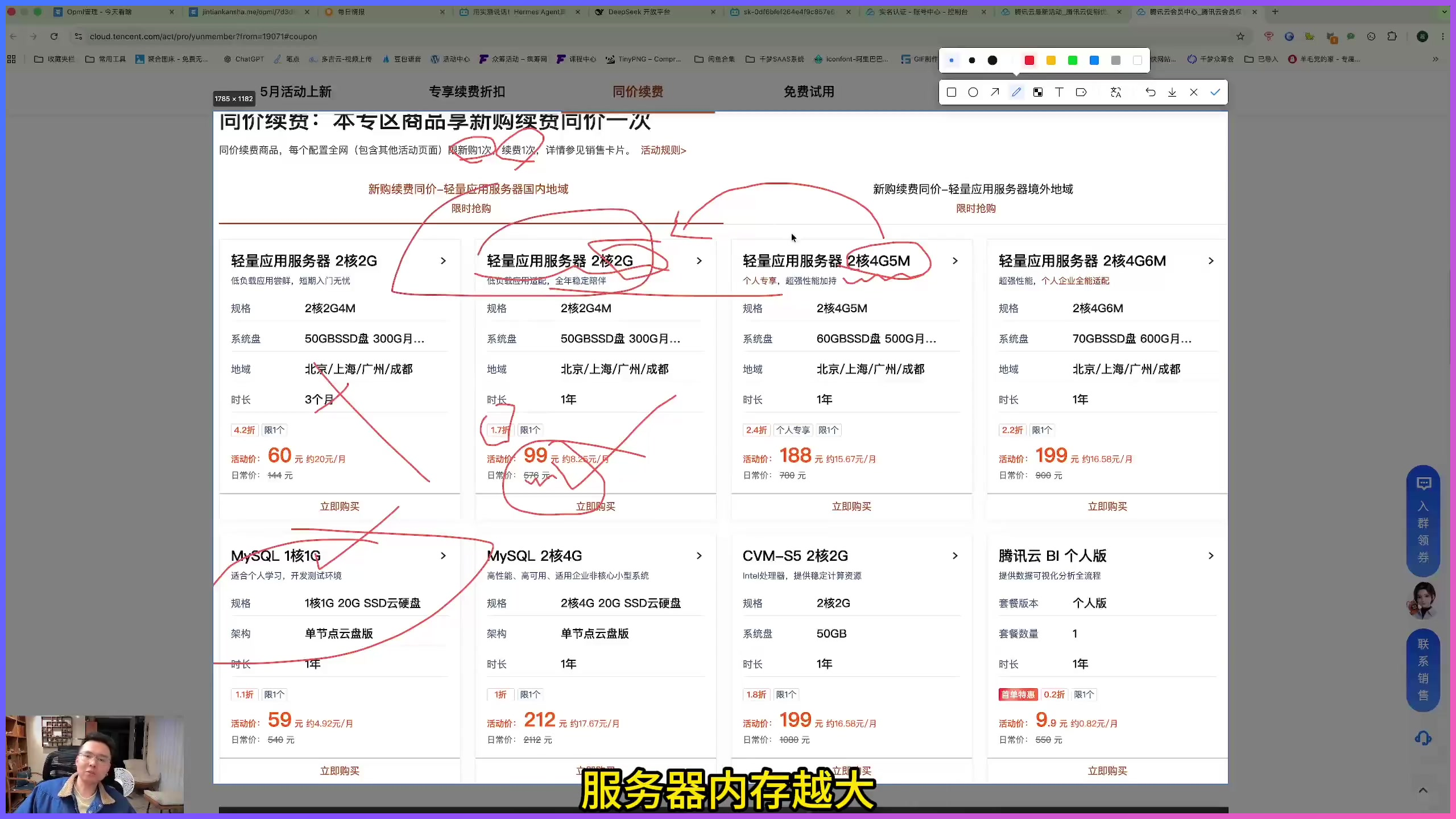Confirm the screenshot with blue checkmark

1215,92
